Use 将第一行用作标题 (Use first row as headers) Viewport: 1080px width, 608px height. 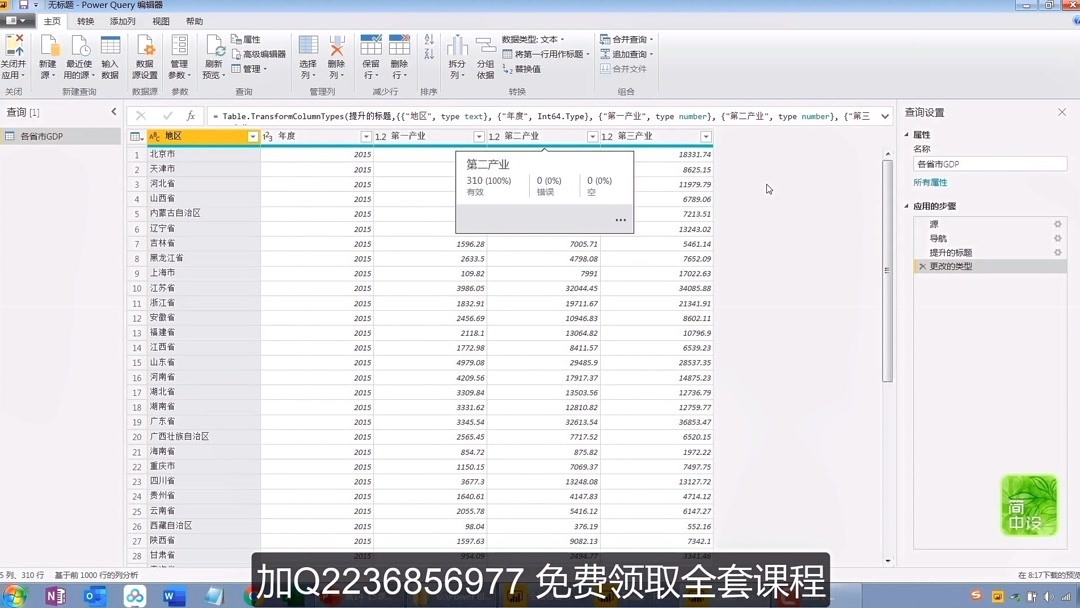pos(545,53)
